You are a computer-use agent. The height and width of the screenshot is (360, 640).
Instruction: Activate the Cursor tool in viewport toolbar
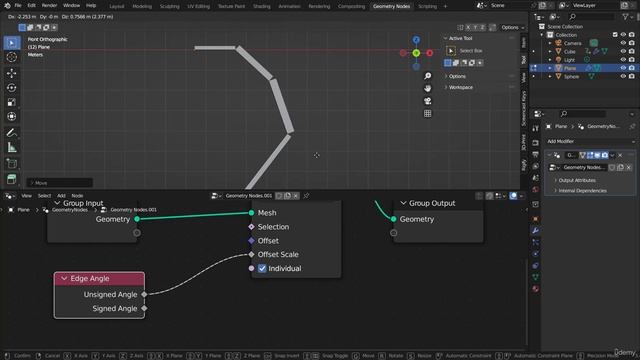point(12,57)
